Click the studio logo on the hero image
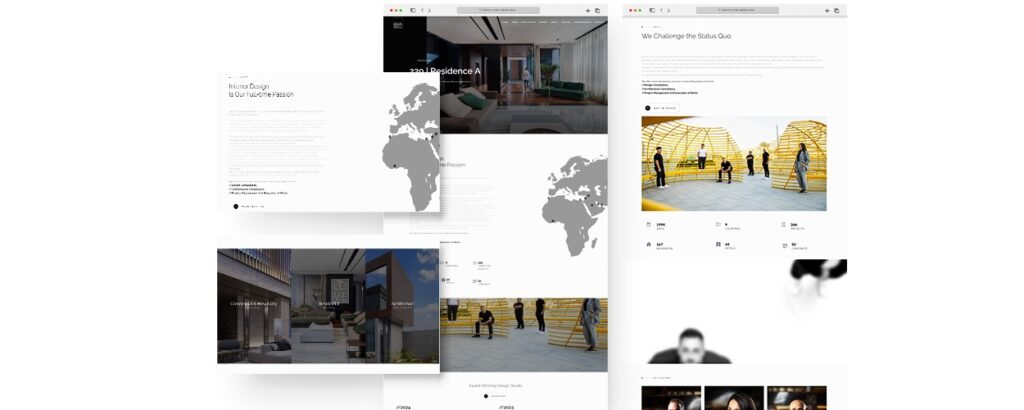The width and height of the screenshot is (1024, 410). tap(398, 24)
